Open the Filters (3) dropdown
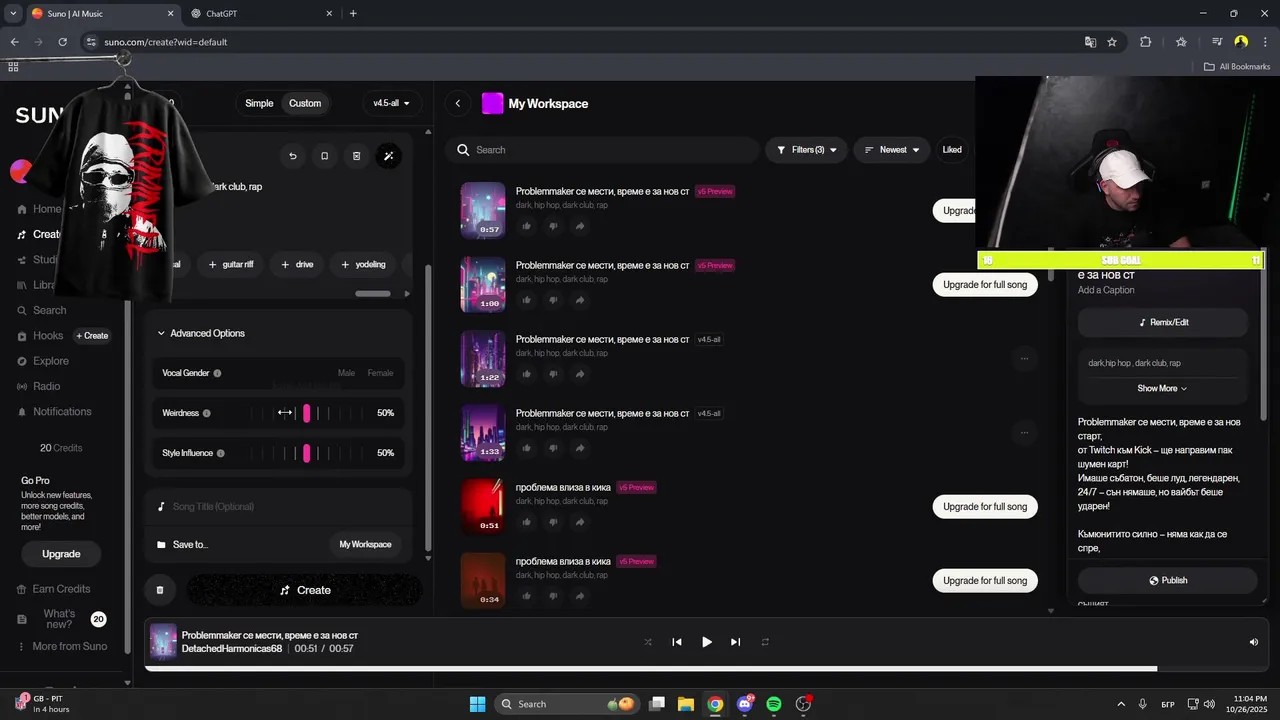This screenshot has width=1280, height=720. tap(807, 150)
